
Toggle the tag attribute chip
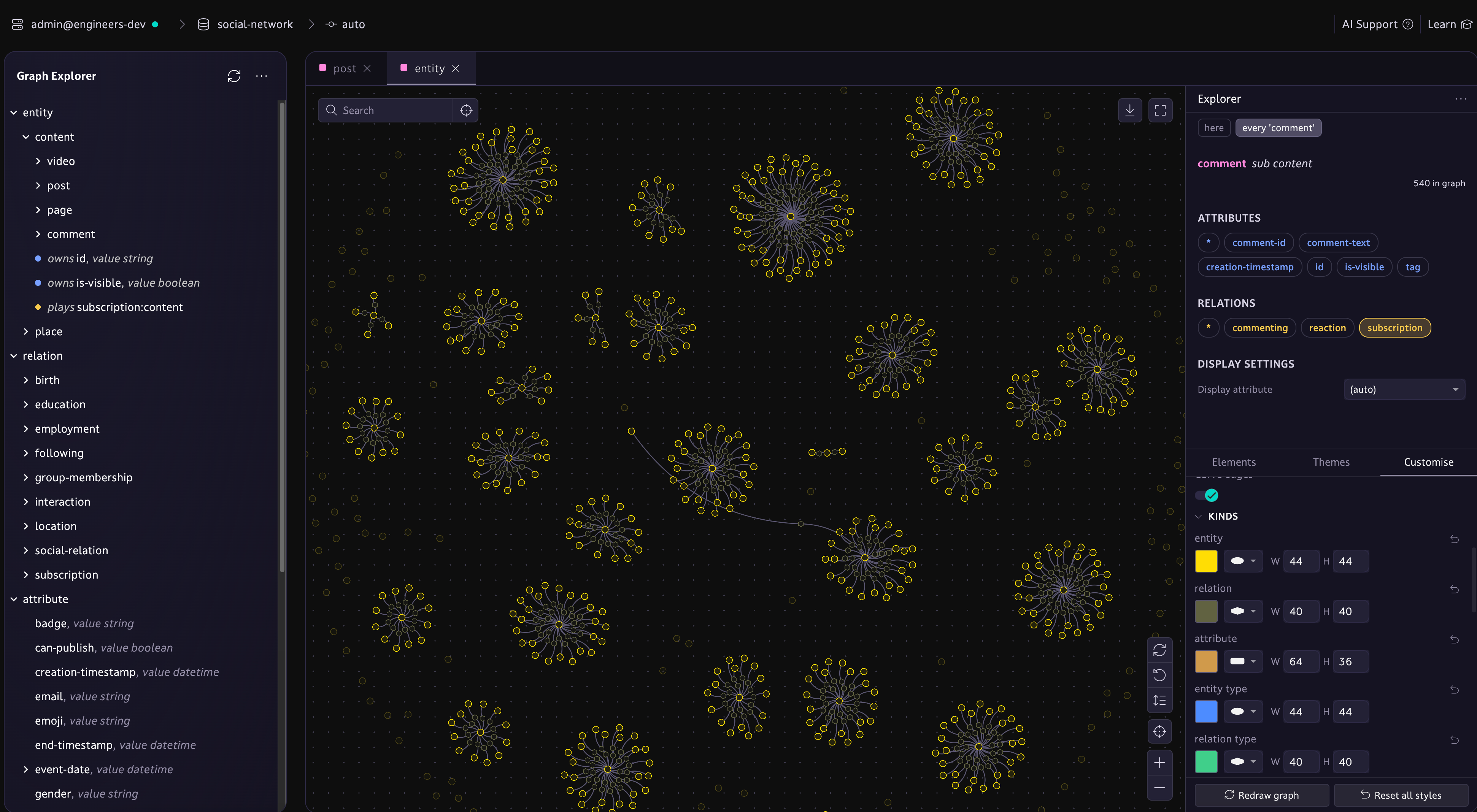coord(1412,267)
